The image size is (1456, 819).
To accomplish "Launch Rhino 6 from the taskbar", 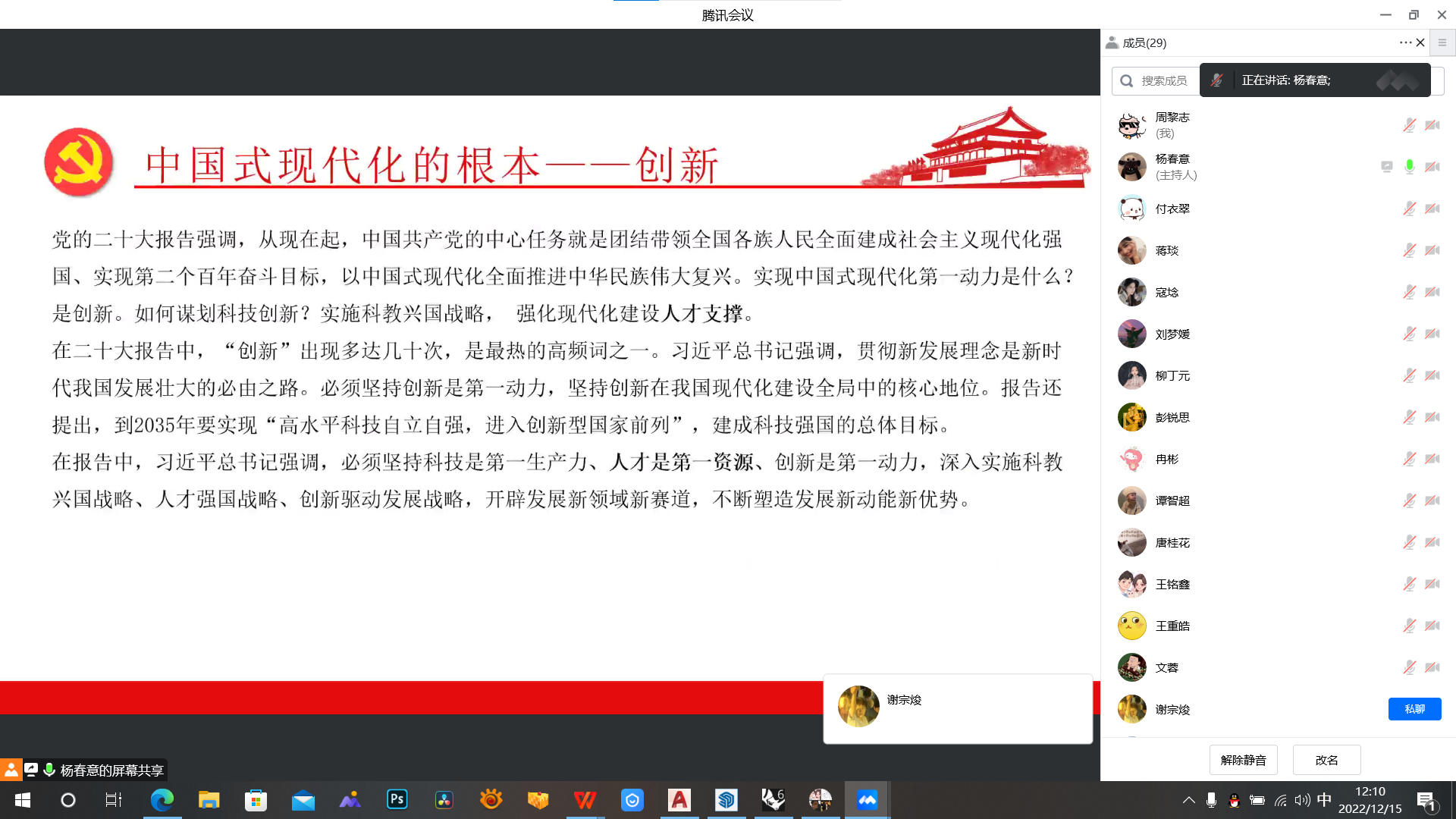I will pyautogui.click(x=773, y=799).
